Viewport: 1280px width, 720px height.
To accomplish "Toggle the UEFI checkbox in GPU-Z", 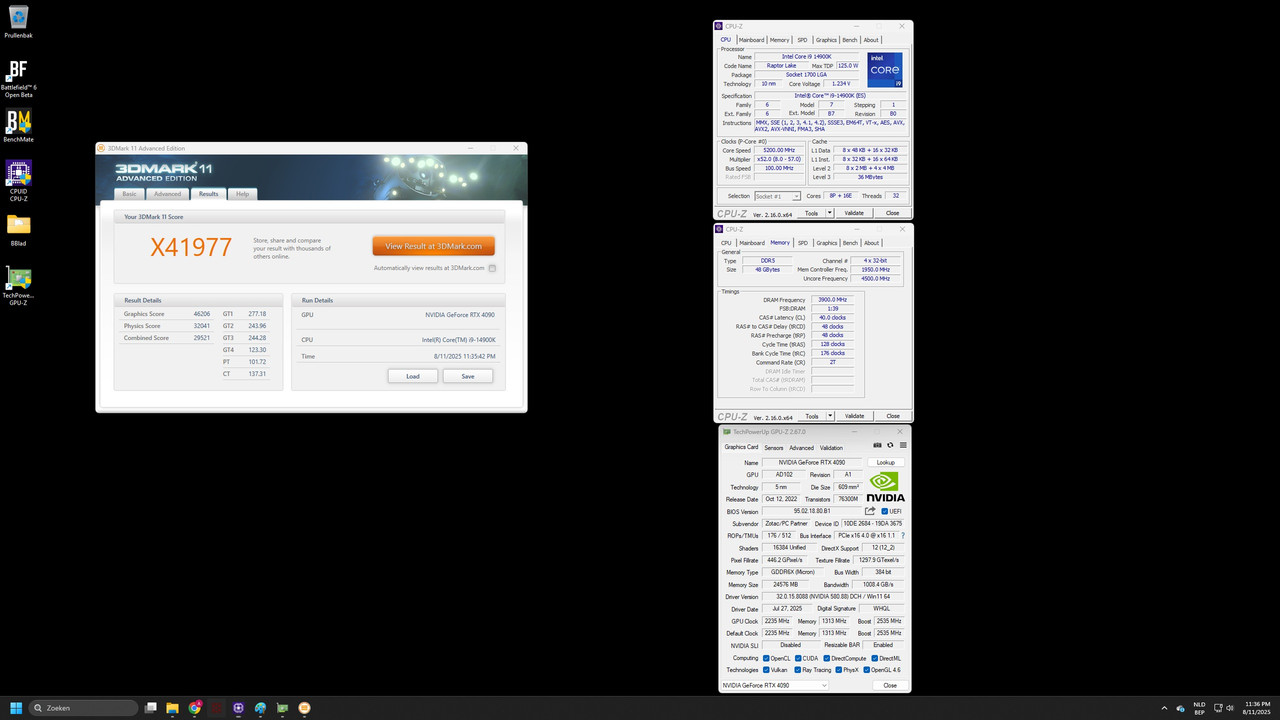I will click(x=884, y=511).
